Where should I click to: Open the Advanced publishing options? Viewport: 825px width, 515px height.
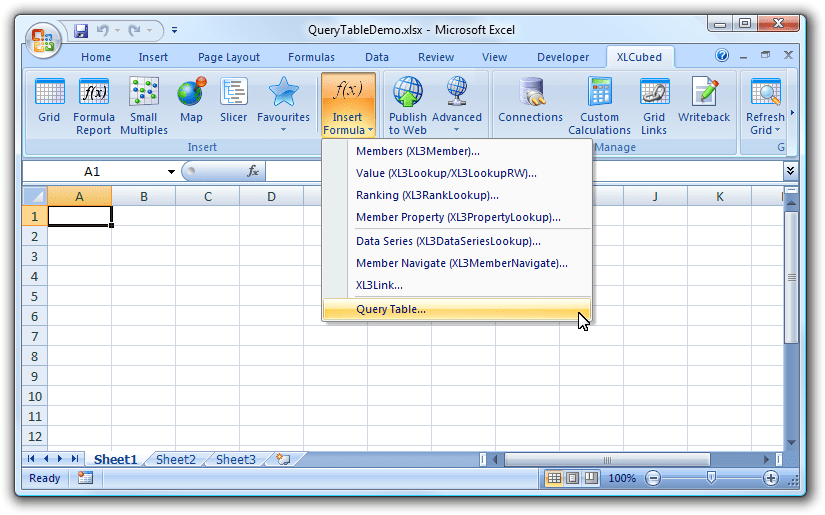click(x=457, y=105)
